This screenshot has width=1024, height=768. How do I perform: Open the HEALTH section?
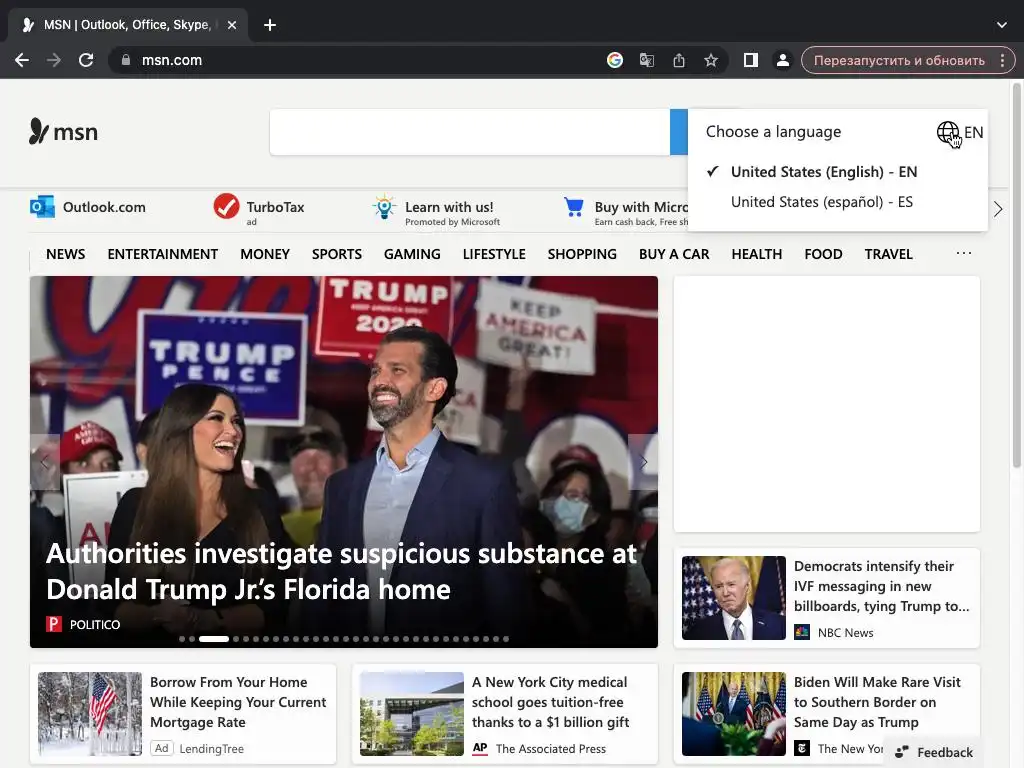click(x=756, y=254)
